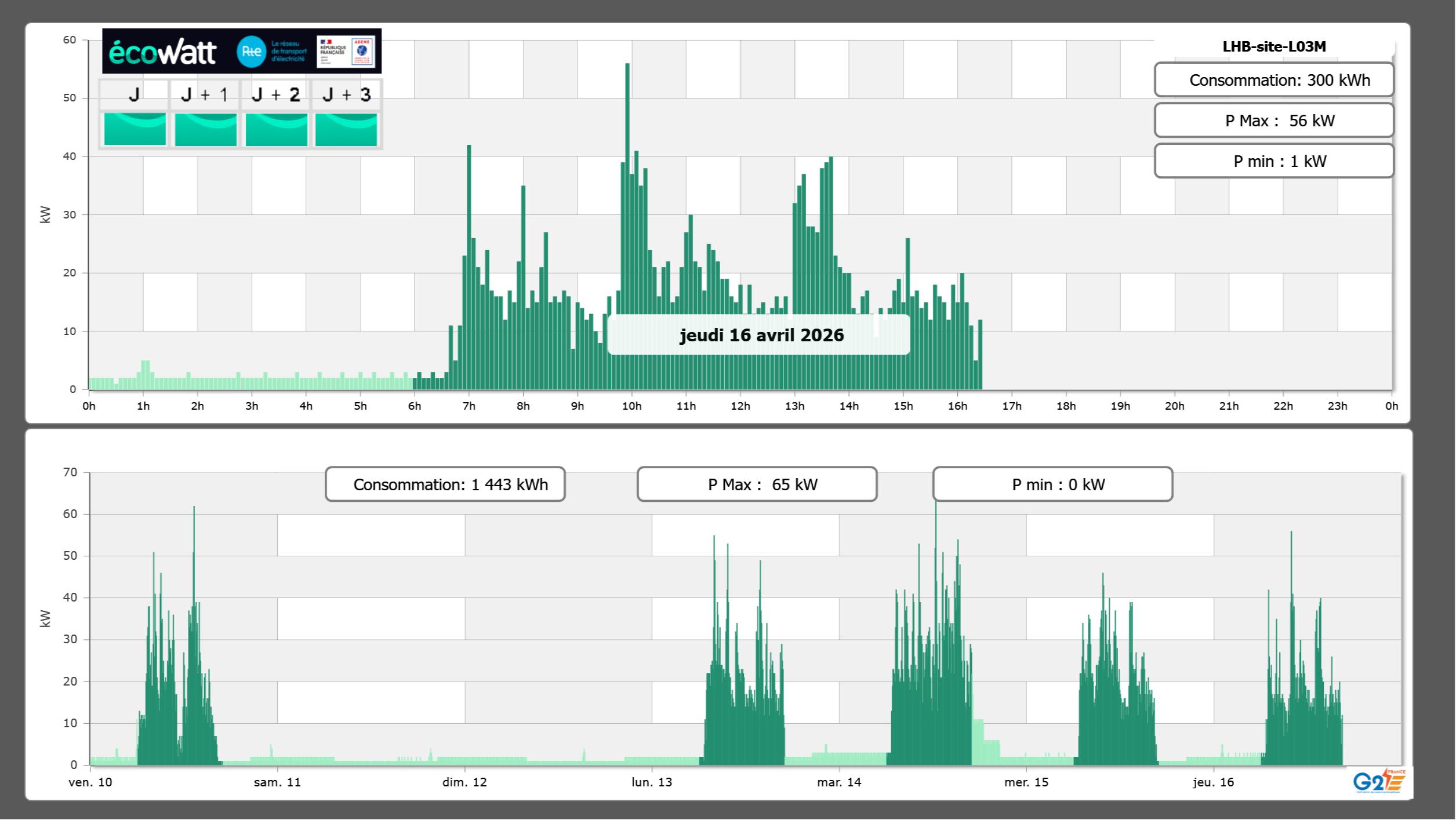Open the J + 1 header tab
Viewport: 1456px width, 820px height.
(204, 94)
